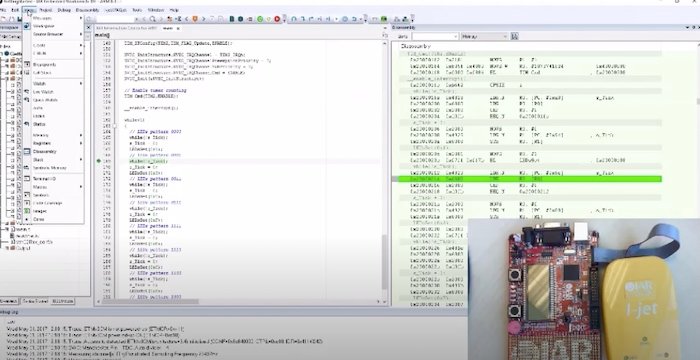The height and width of the screenshot is (360, 700).
Task: Expand the Memory submenu in View menu
Action: point(53,135)
